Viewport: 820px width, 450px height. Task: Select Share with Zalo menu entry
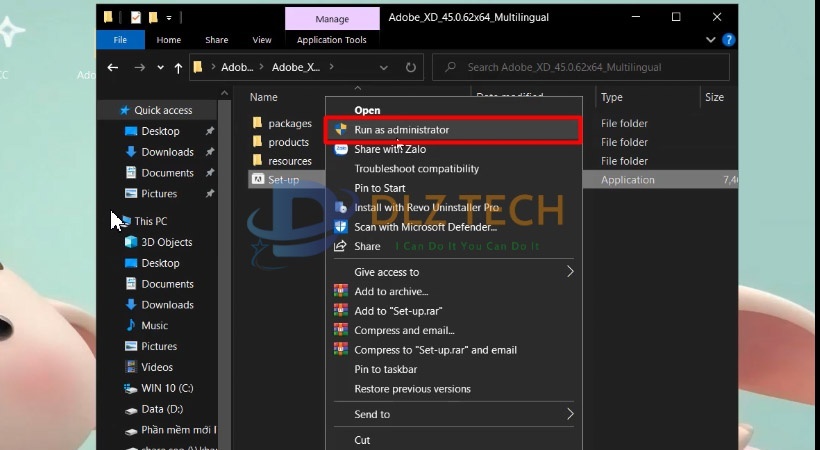[x=390, y=149]
